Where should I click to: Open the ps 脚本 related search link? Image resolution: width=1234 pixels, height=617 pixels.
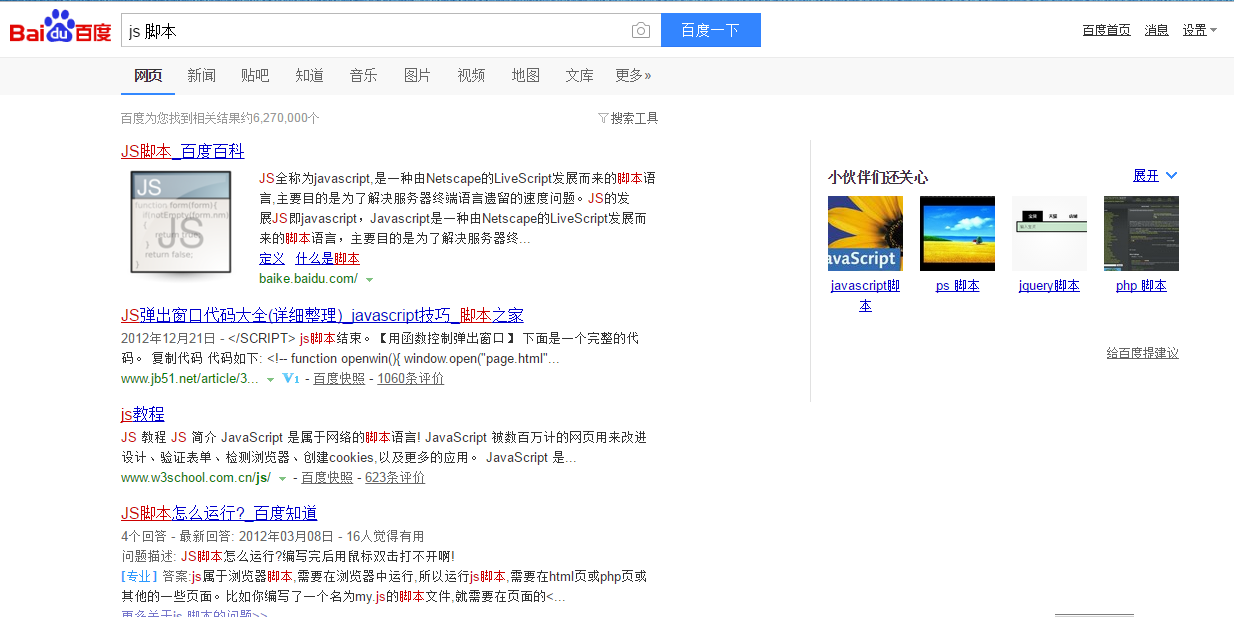pyautogui.click(x=957, y=286)
